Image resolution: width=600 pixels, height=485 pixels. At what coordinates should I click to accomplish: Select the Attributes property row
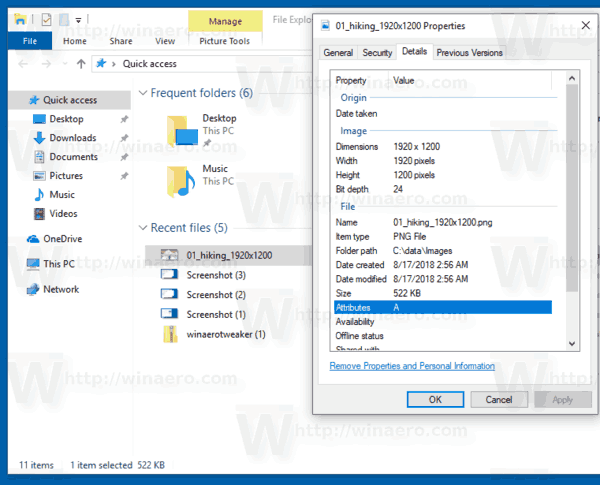click(443, 307)
